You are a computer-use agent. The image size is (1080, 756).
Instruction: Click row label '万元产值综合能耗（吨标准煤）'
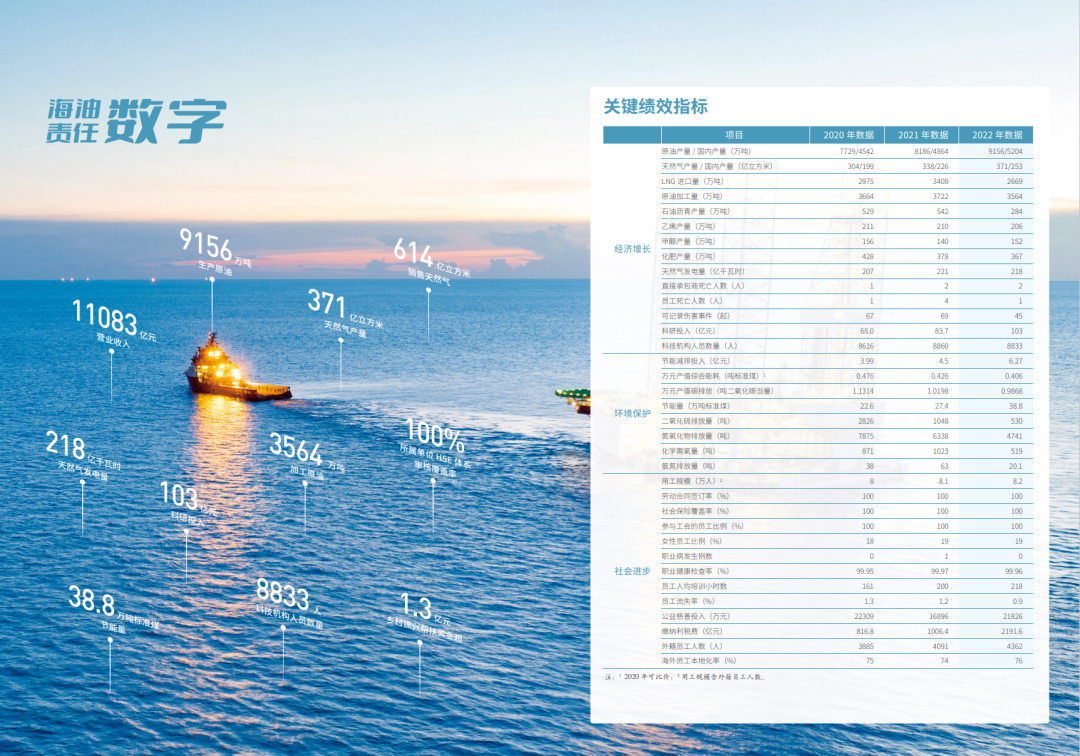pos(712,376)
